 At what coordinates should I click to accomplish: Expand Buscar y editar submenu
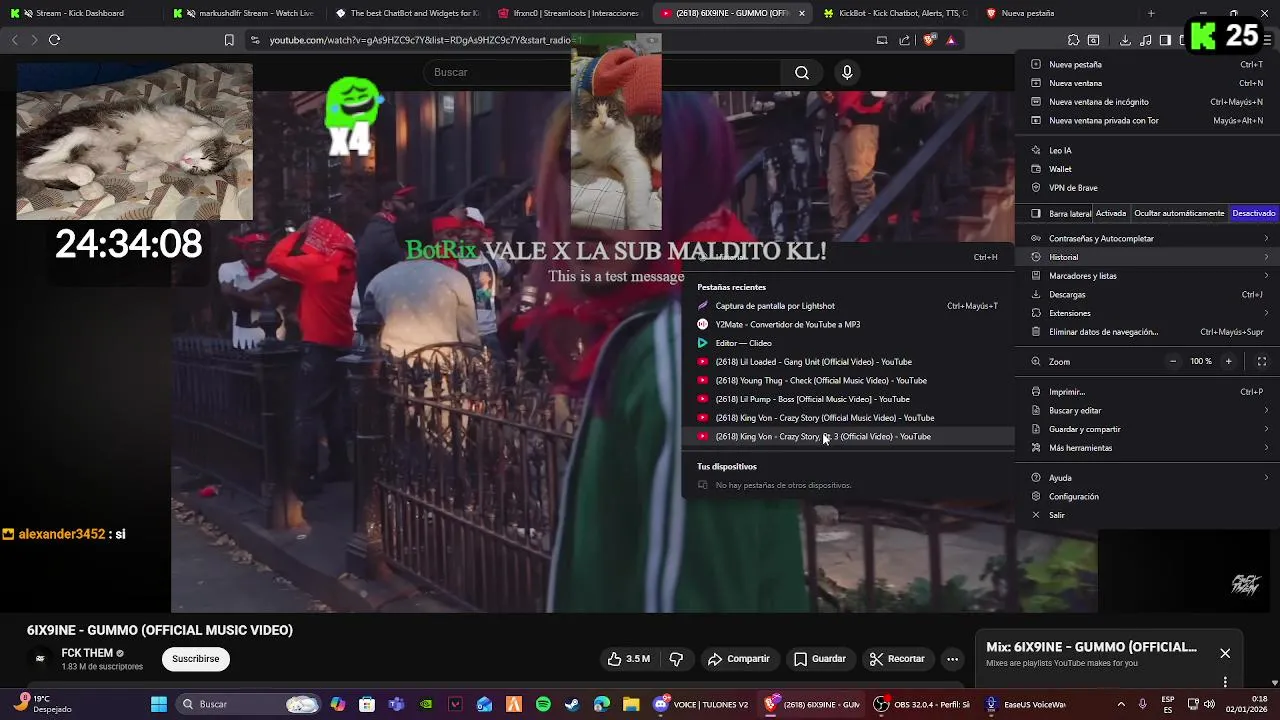[1148, 410]
